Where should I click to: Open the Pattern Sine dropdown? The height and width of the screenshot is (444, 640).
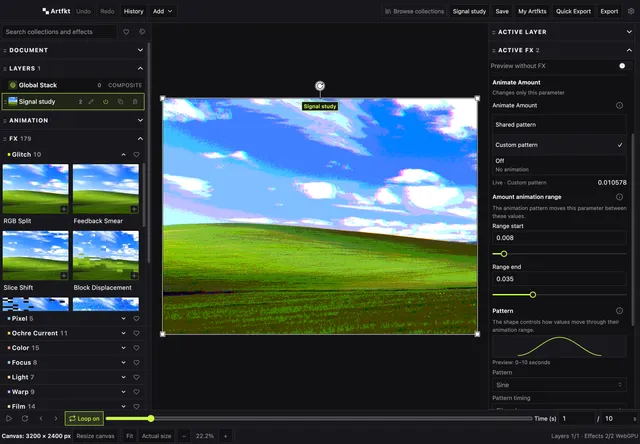click(x=559, y=385)
